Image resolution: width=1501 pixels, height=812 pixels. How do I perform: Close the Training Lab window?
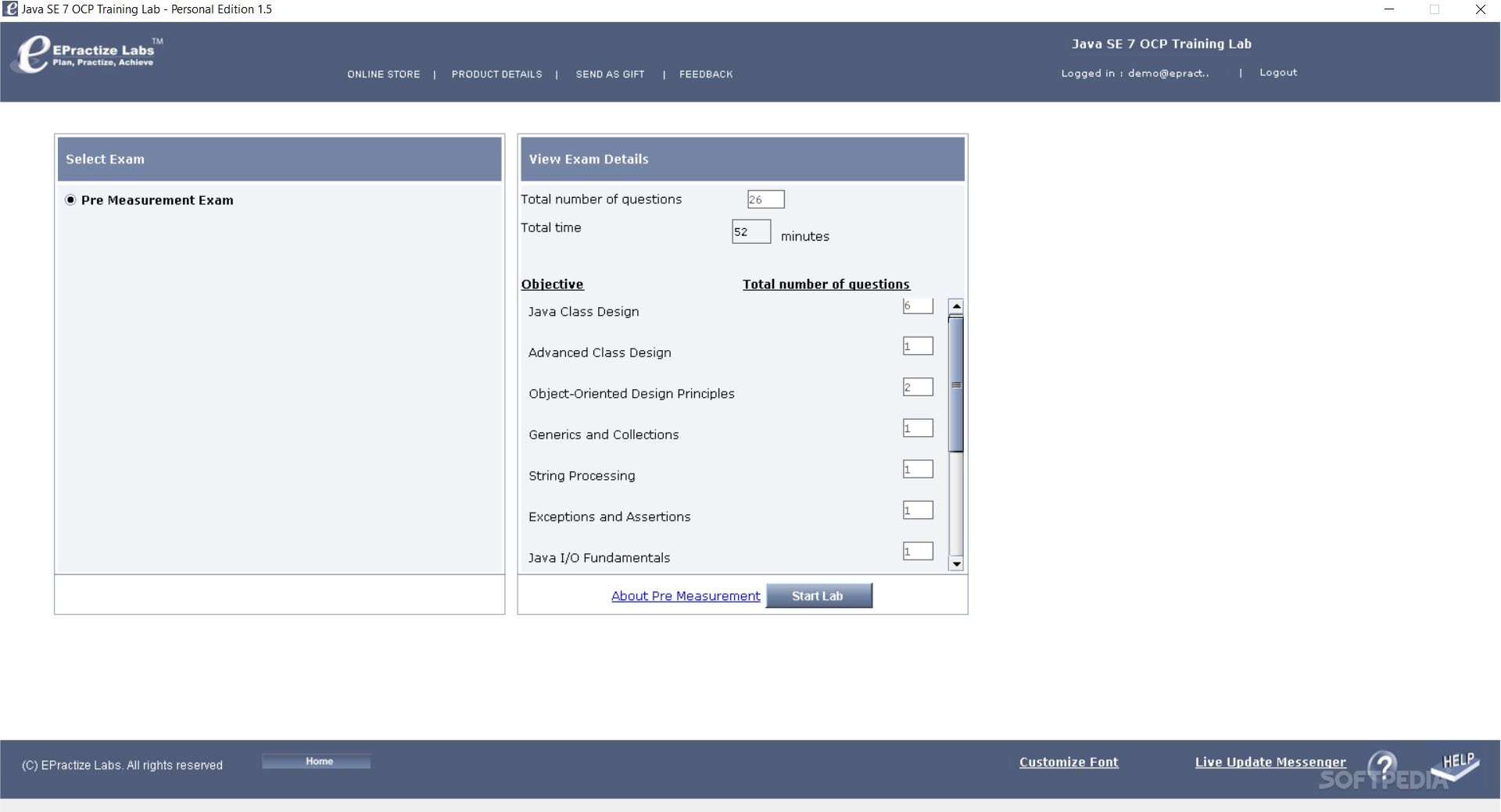point(1480,9)
